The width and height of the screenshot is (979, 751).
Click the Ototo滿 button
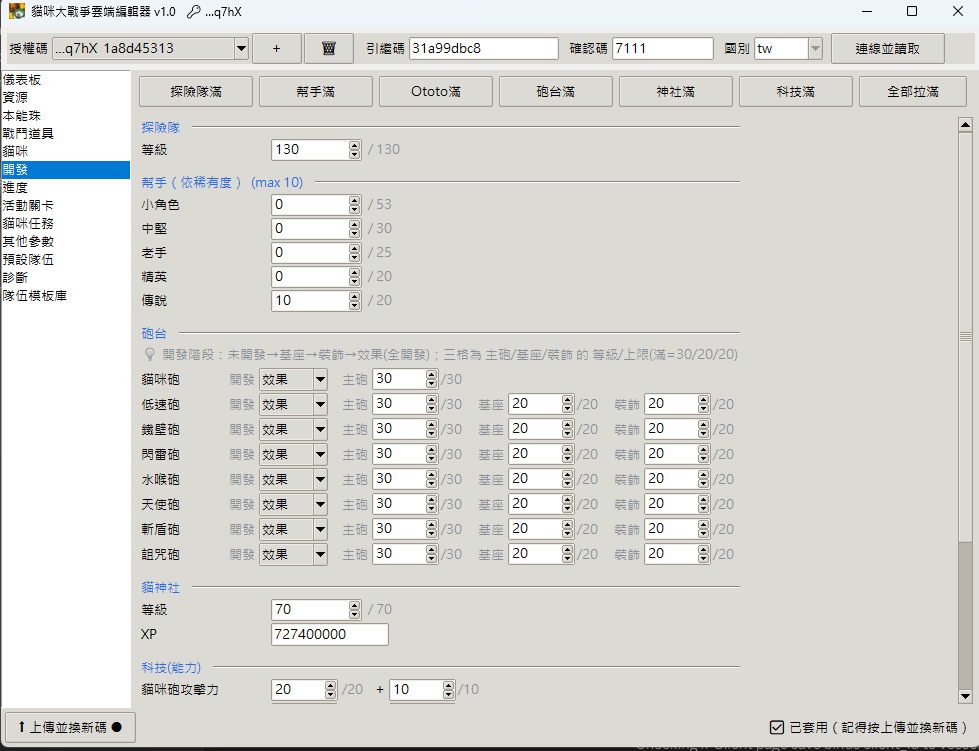point(436,92)
